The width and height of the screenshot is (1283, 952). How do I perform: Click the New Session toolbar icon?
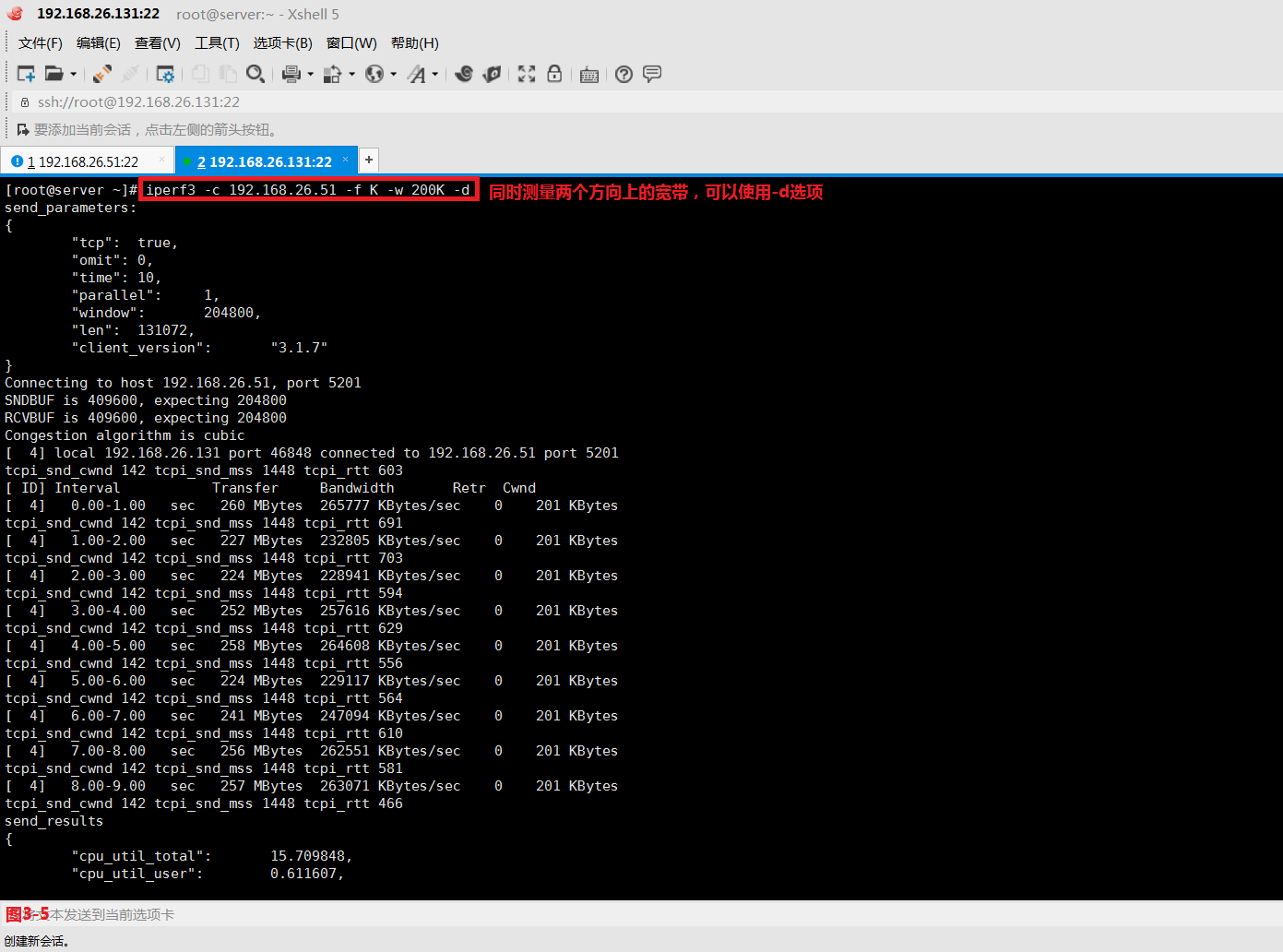click(26, 74)
